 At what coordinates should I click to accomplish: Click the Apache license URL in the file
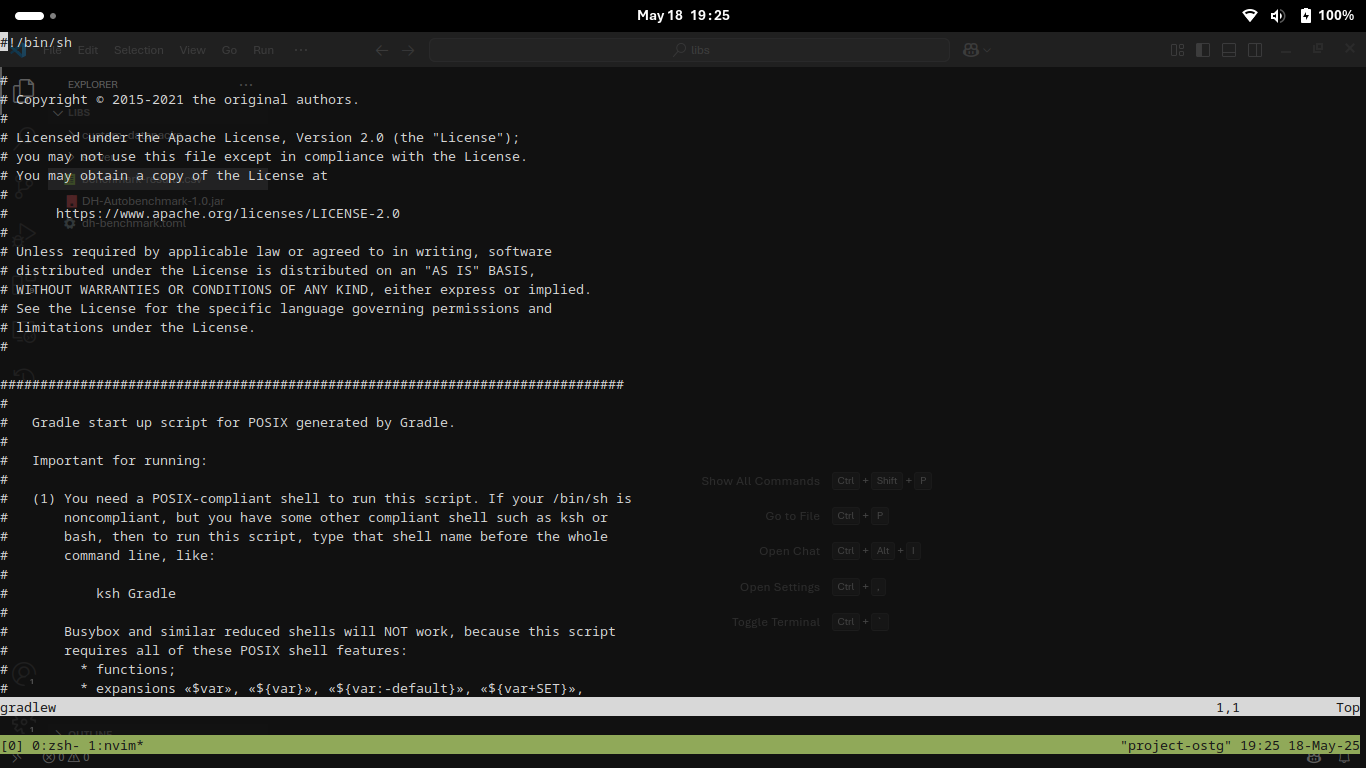click(228, 213)
